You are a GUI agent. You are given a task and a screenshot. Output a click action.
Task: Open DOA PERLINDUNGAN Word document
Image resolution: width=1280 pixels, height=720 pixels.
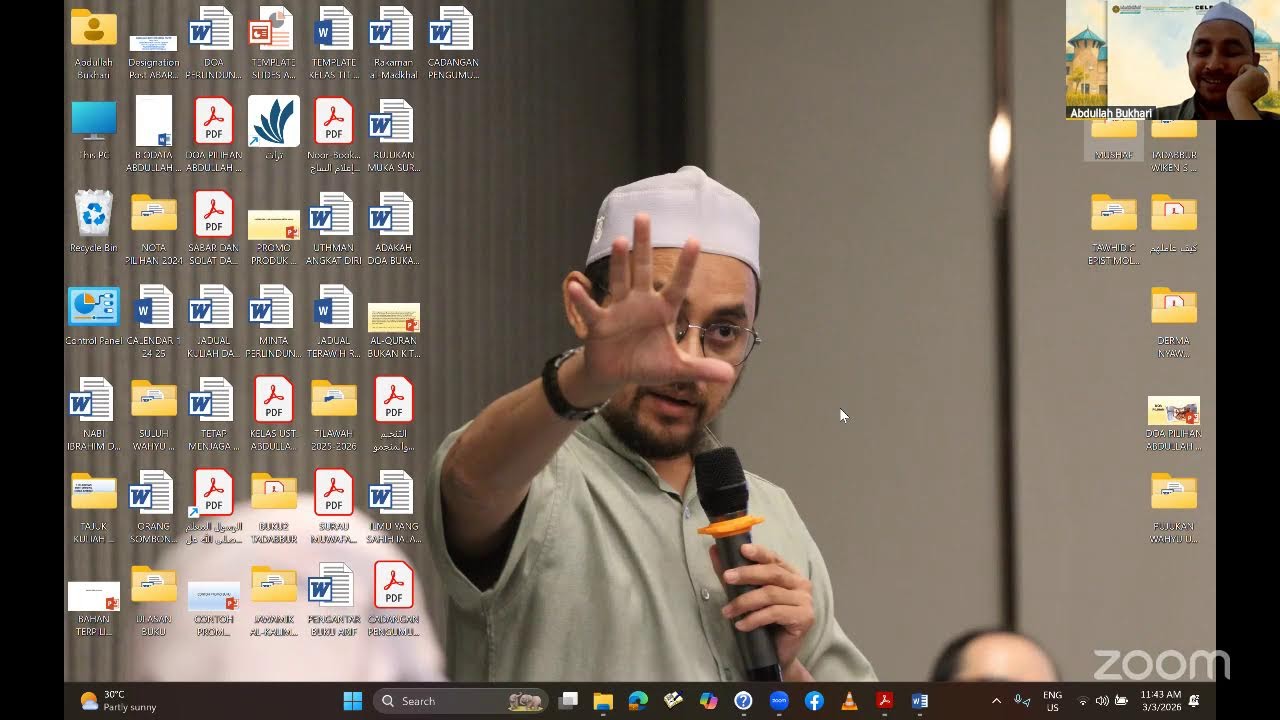(213, 45)
